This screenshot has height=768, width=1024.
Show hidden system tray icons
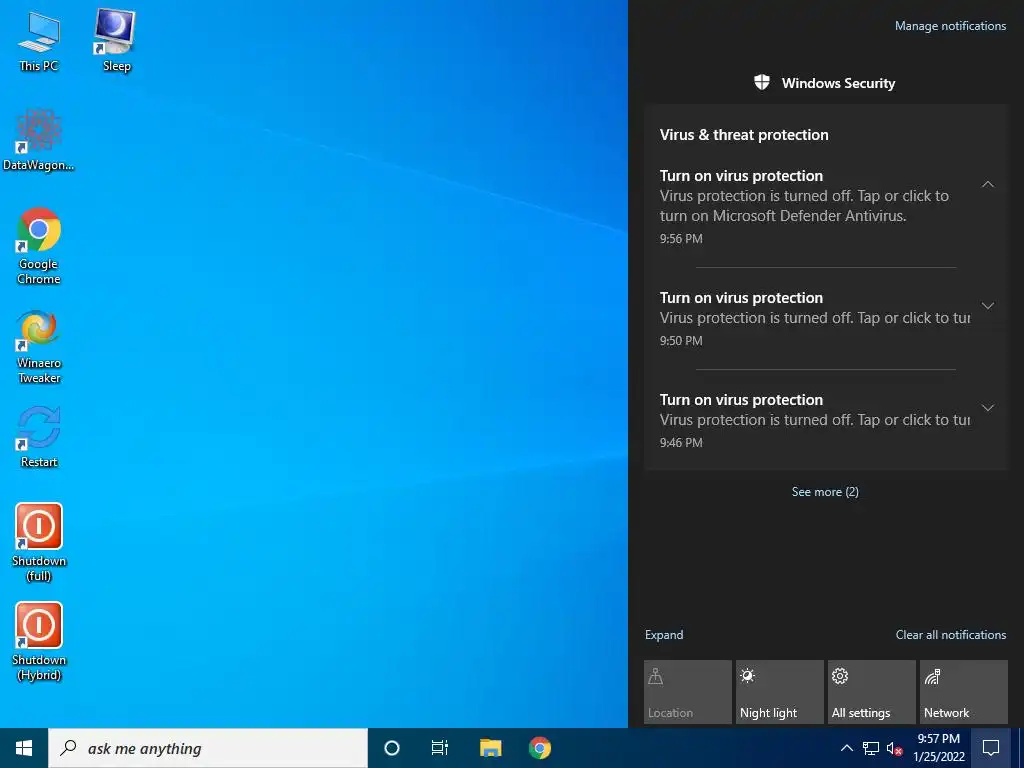[x=846, y=748]
